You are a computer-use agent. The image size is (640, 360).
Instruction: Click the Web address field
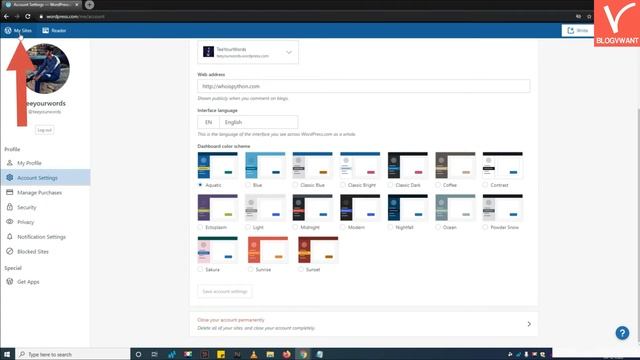[x=364, y=86]
